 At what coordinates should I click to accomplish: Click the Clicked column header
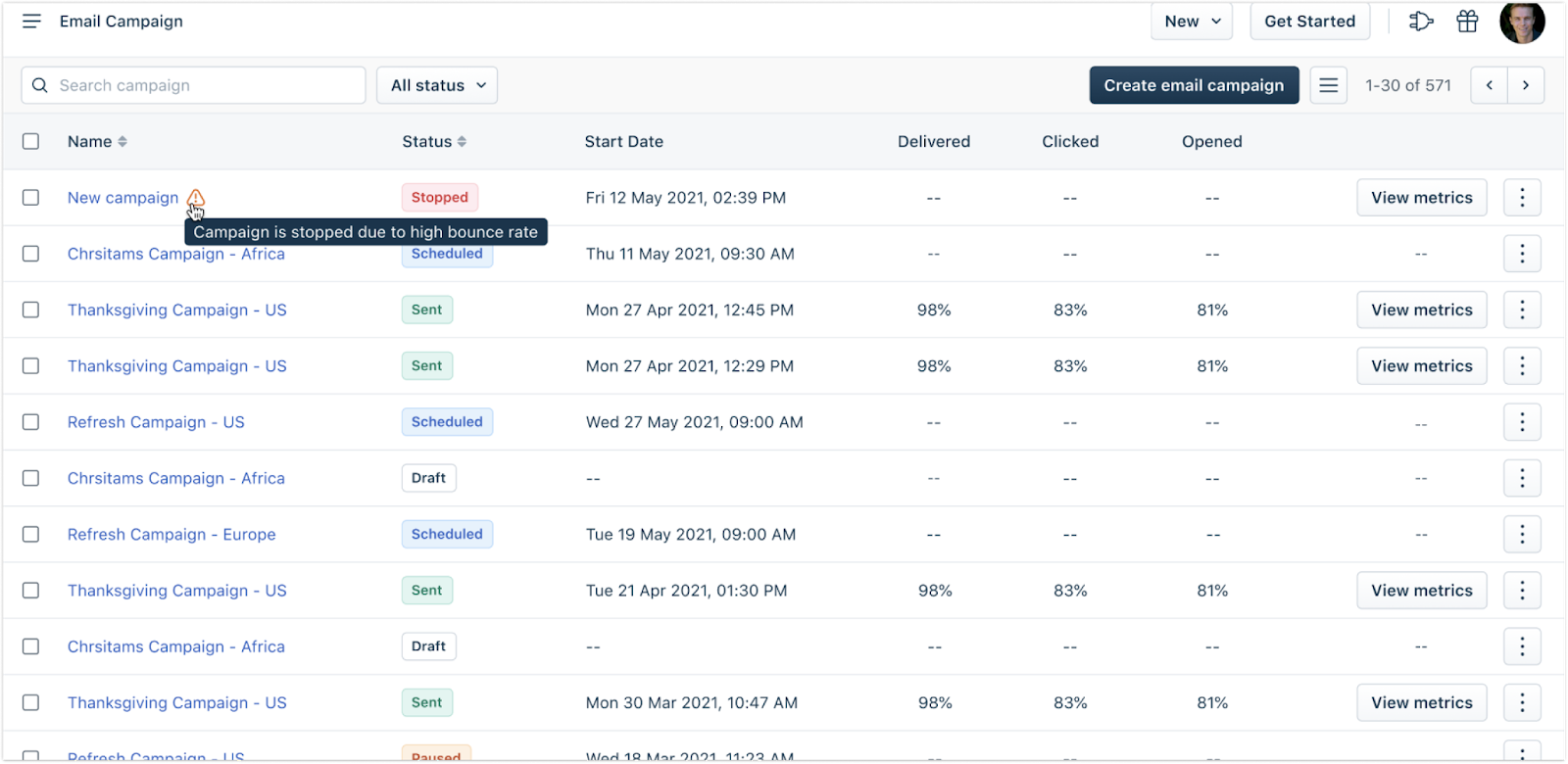click(1070, 142)
